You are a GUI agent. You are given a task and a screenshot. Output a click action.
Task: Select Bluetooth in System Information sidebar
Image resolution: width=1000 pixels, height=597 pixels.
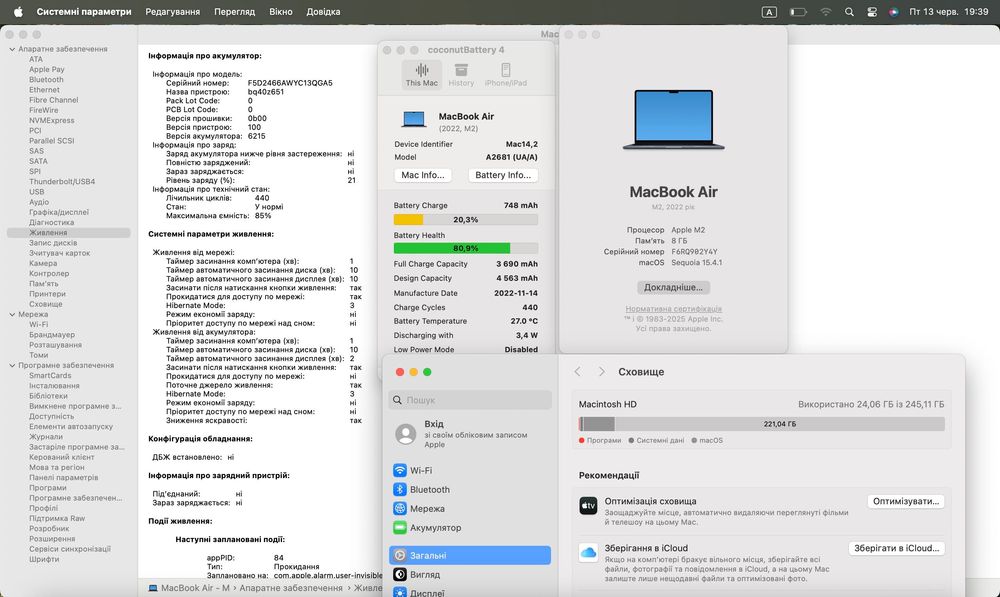[46, 80]
